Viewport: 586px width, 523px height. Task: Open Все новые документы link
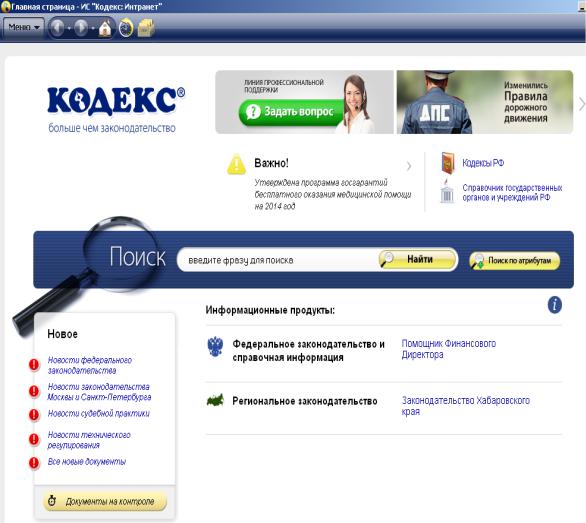coord(87,461)
